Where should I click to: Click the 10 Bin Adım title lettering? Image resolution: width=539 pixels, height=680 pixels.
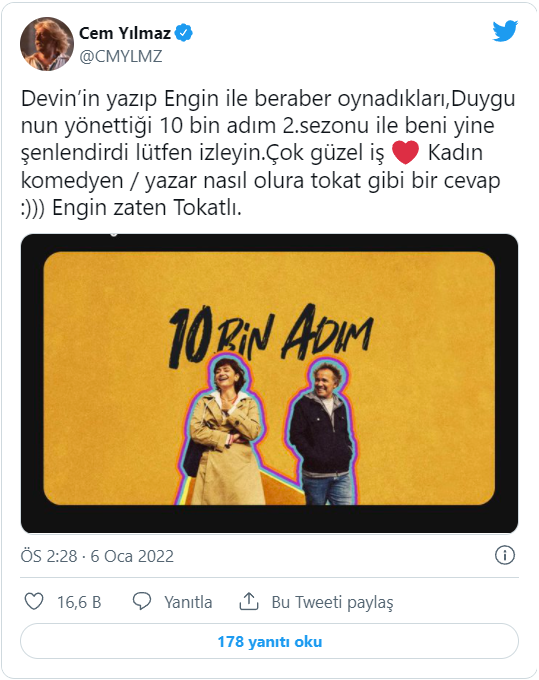pos(271,334)
